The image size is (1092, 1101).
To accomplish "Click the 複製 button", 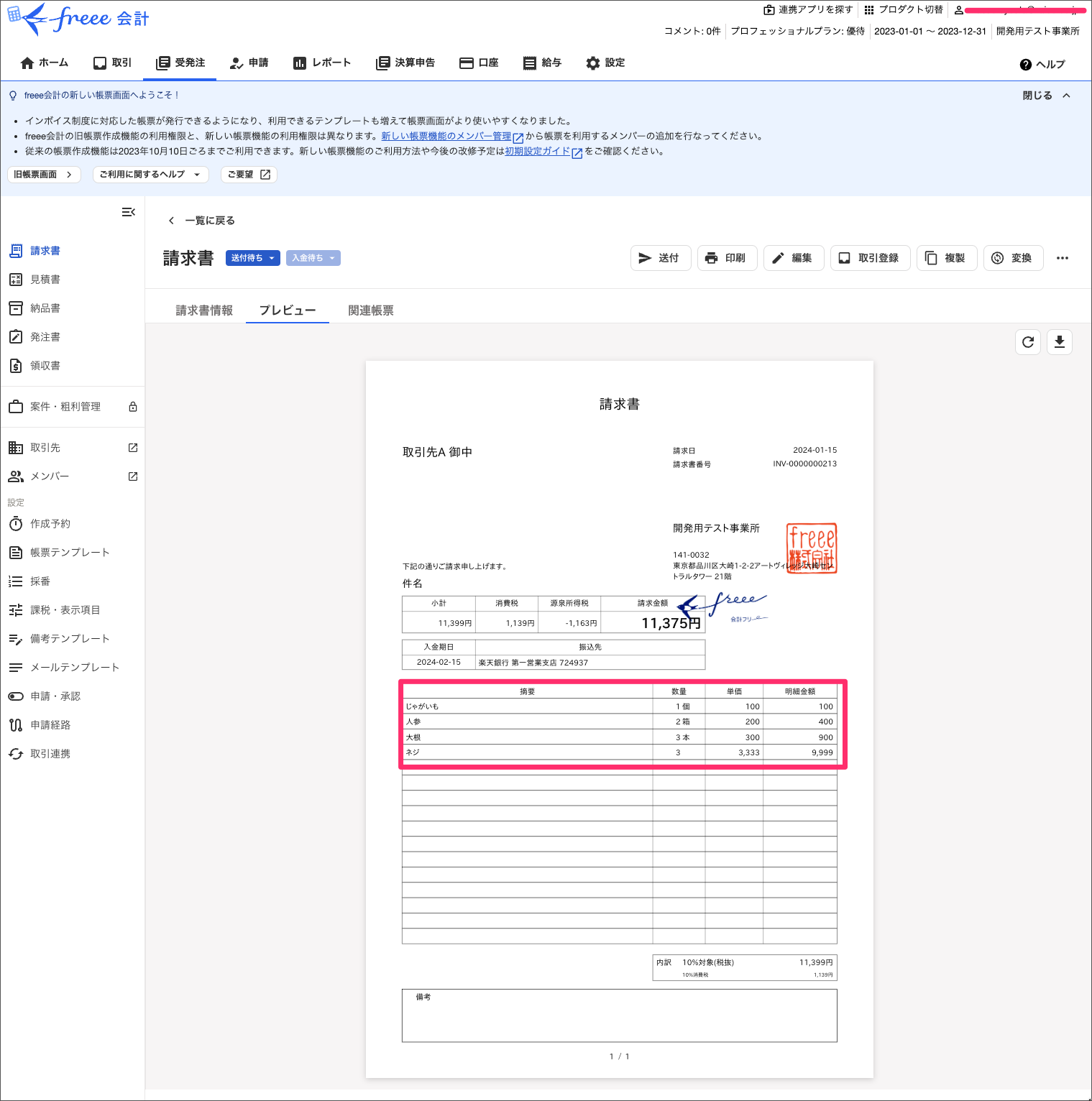I will tap(947, 258).
